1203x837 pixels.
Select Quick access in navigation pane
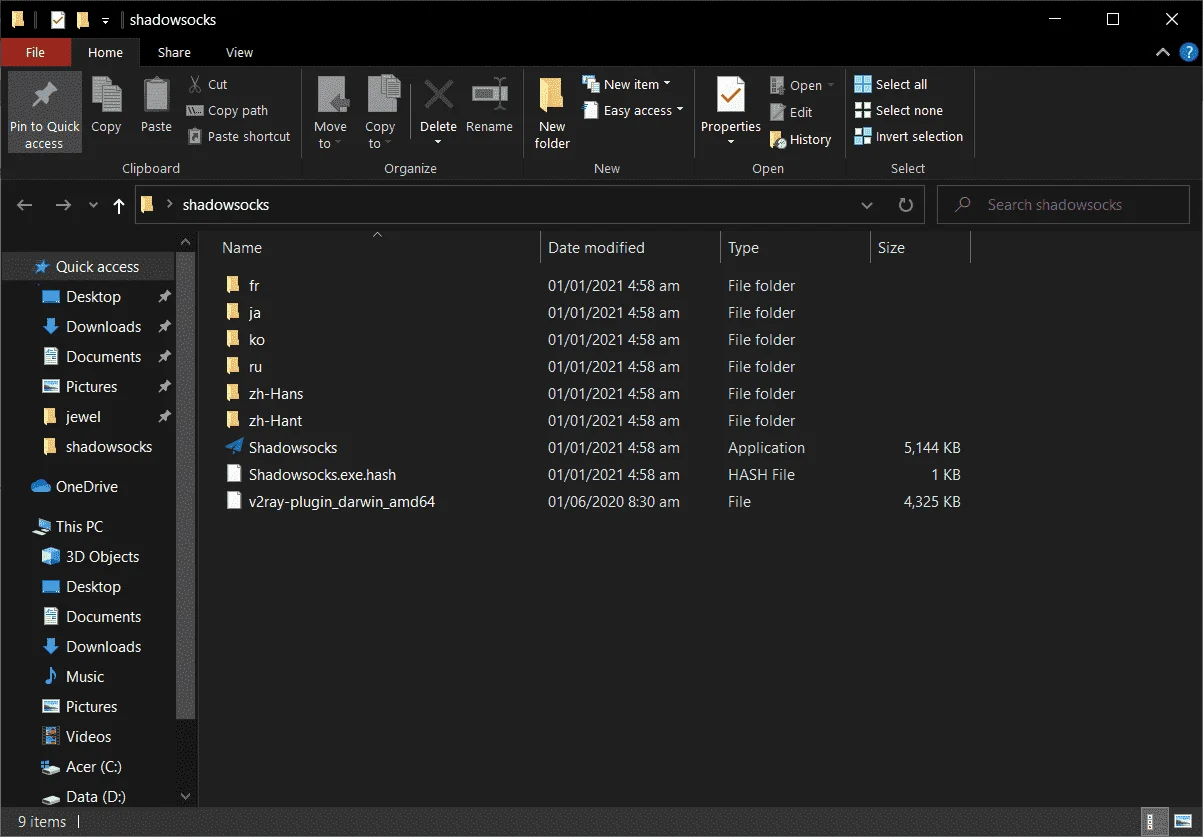tap(98, 267)
